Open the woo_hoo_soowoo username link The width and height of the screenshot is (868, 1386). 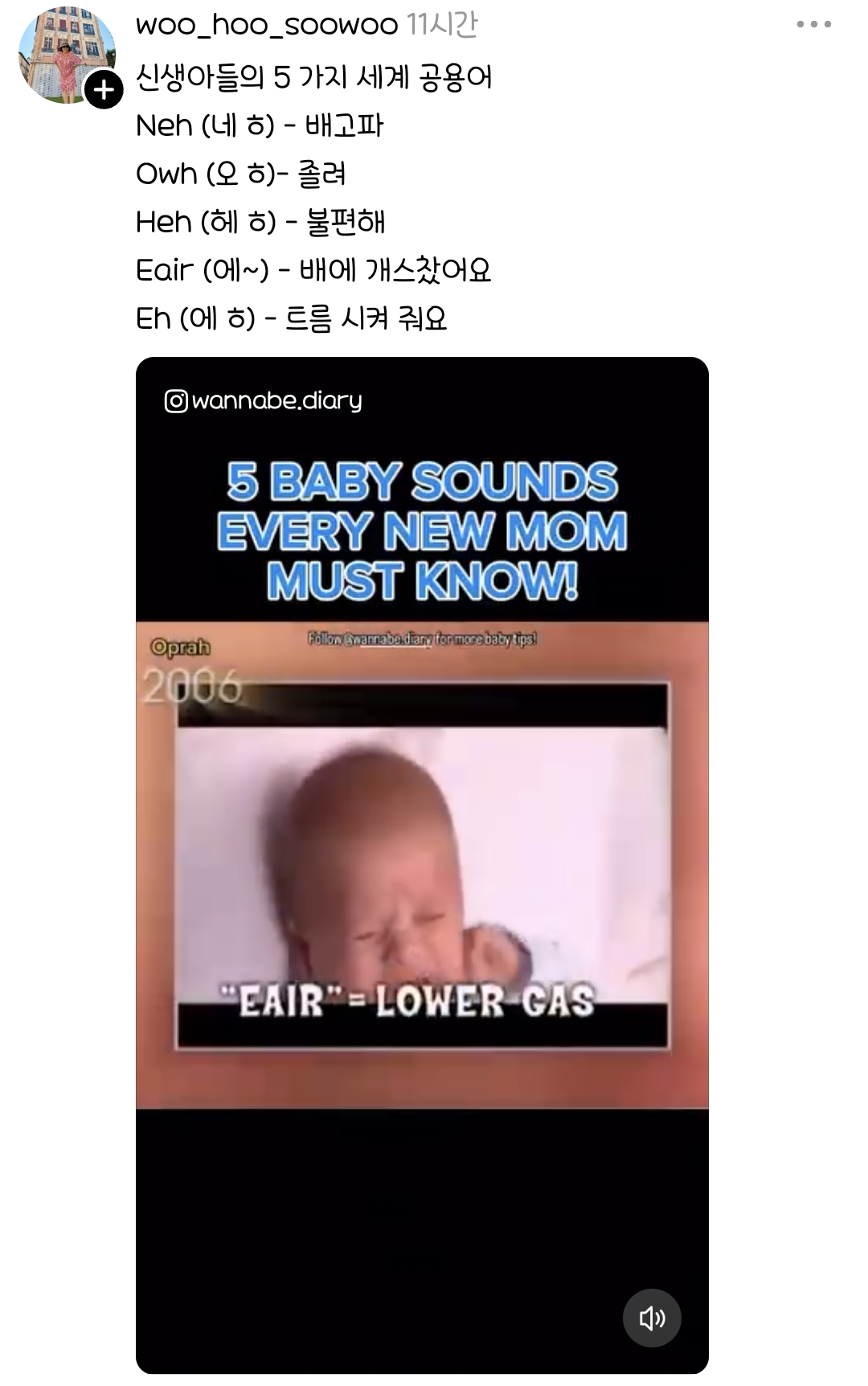click(x=267, y=25)
